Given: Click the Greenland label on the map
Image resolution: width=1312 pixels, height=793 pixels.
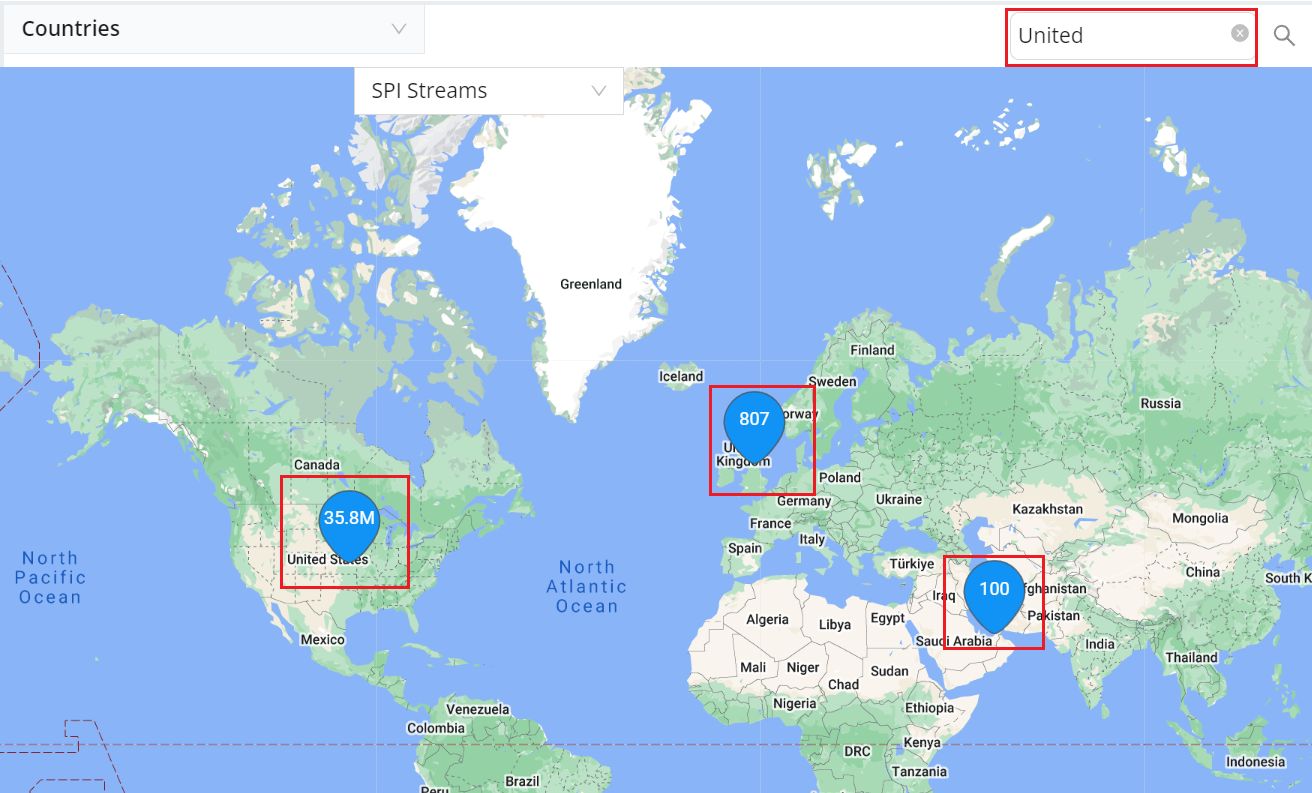Looking at the screenshot, I should [591, 284].
